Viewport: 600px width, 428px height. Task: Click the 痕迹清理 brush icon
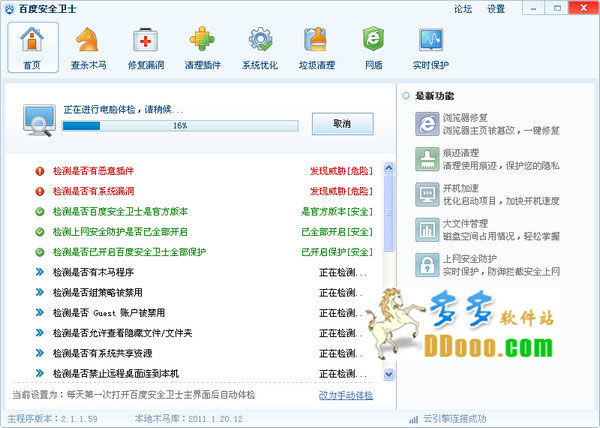[x=427, y=159]
